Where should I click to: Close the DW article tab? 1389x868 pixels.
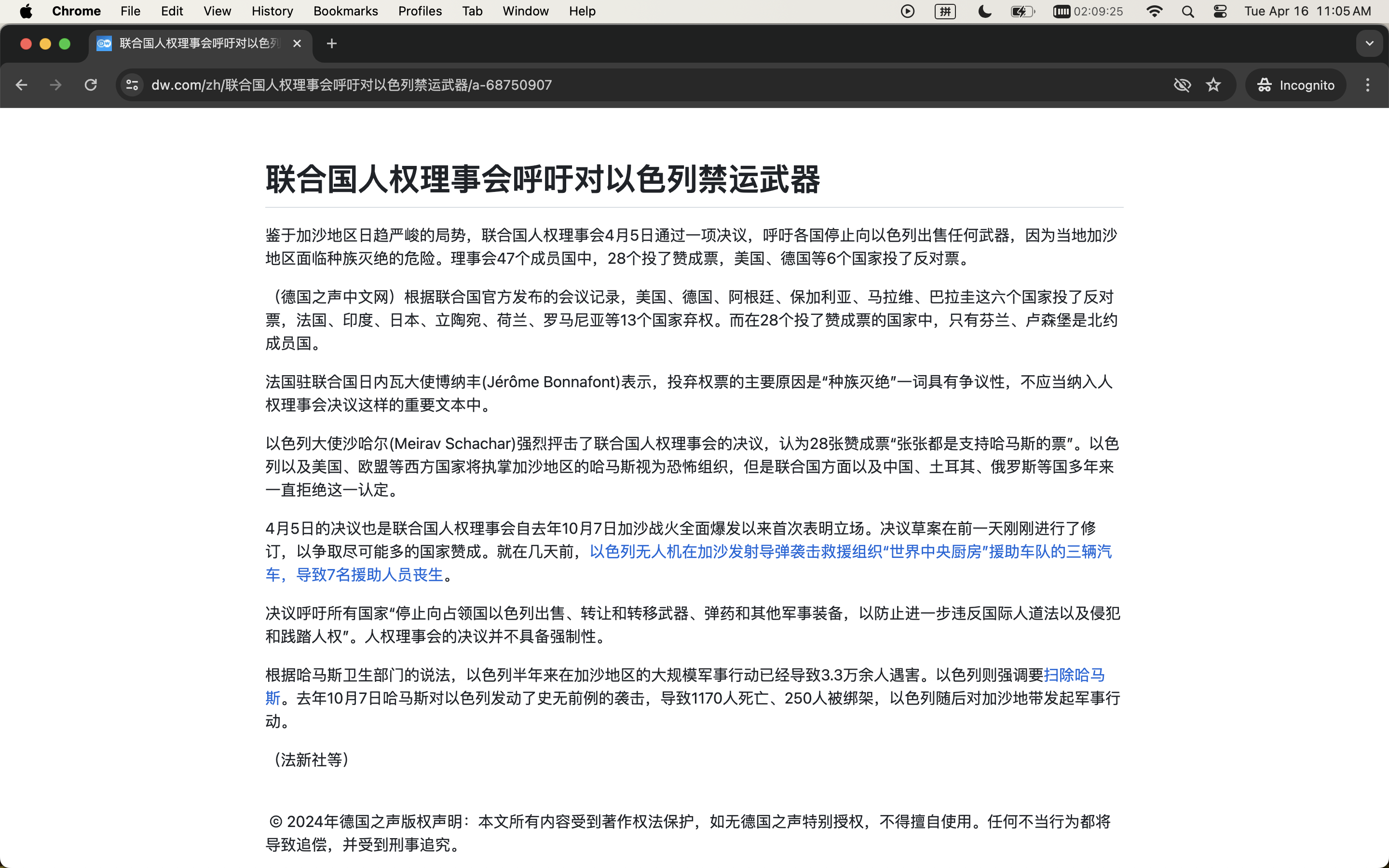(297, 43)
